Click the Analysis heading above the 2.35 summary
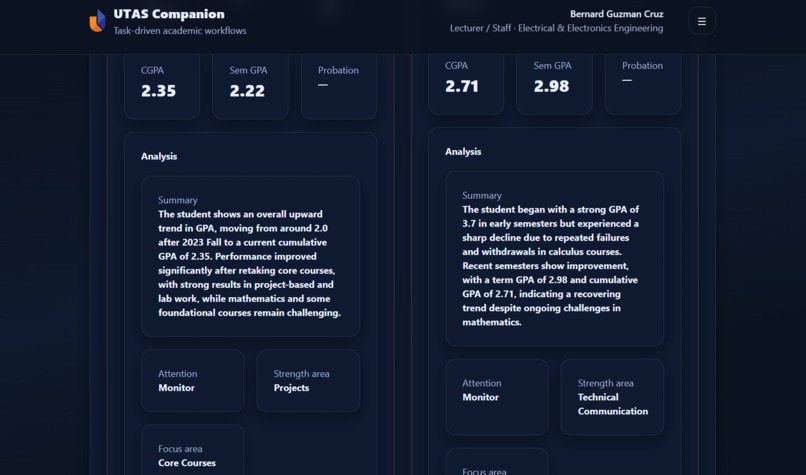Image resolution: width=806 pixels, height=475 pixels. (159, 156)
